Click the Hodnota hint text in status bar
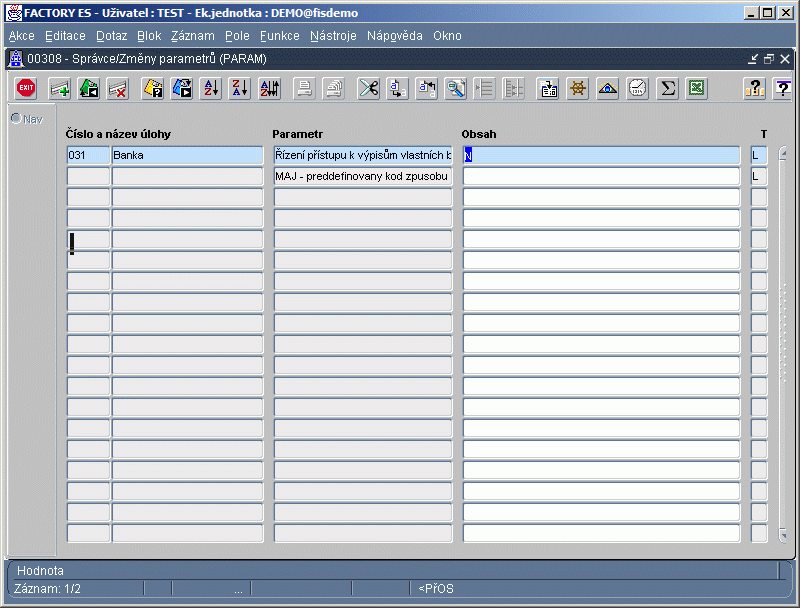The width and height of the screenshot is (800, 608). (40, 570)
